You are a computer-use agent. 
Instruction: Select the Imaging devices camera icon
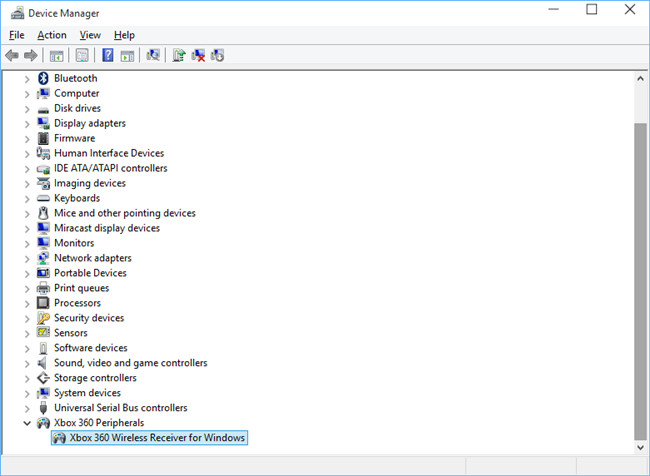43,183
